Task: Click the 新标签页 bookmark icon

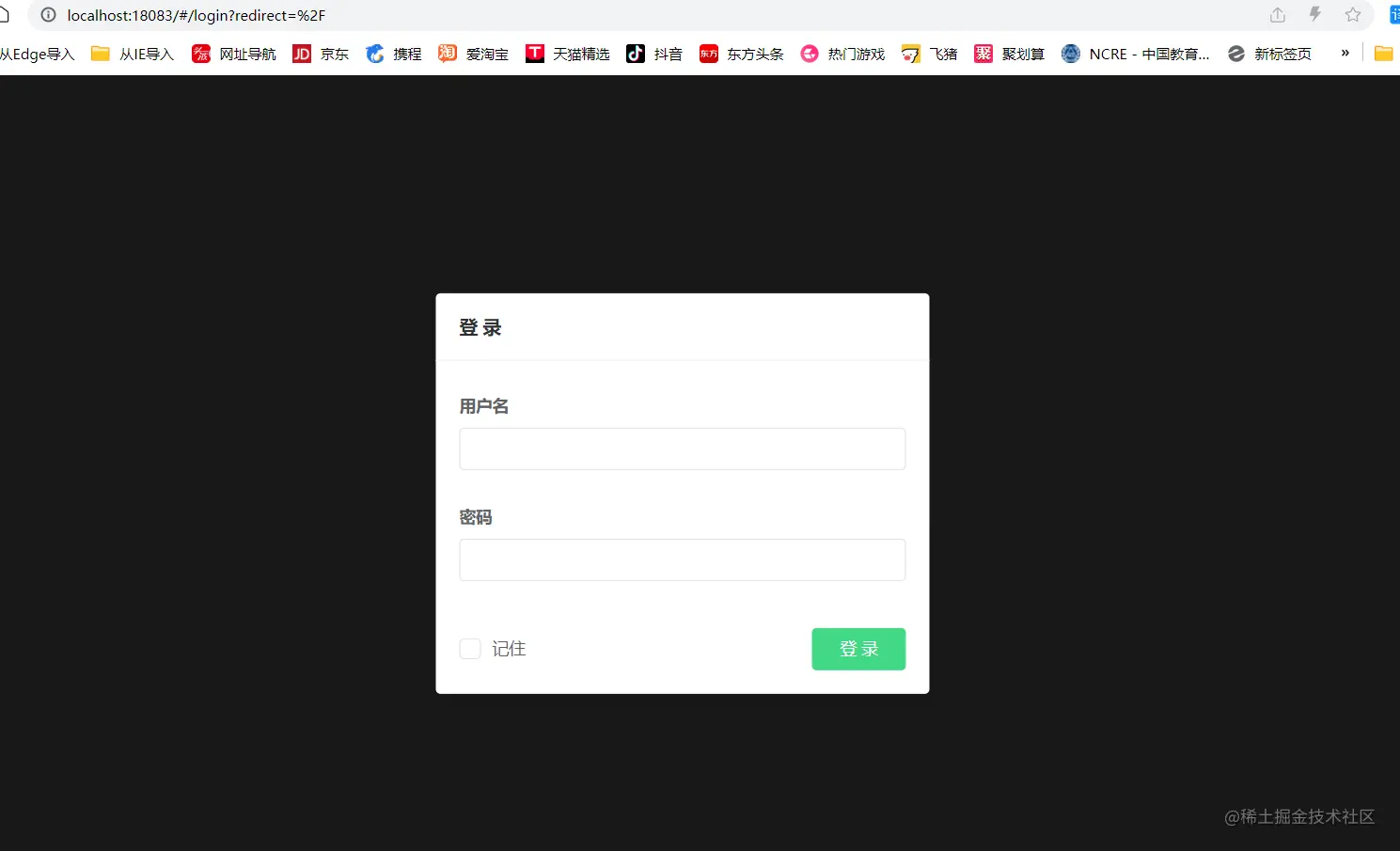Action: pyautogui.click(x=1236, y=54)
